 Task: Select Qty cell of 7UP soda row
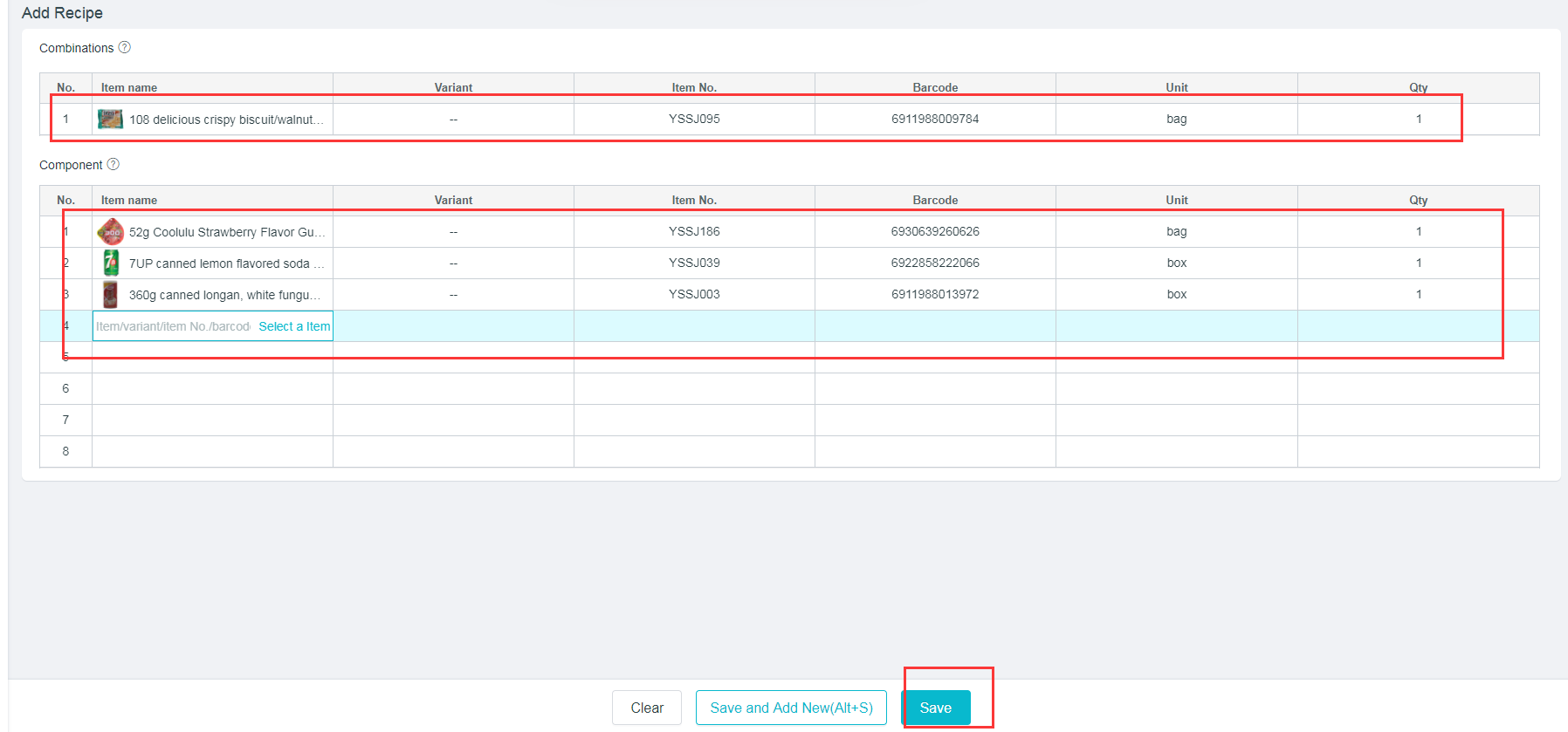tap(1418, 263)
